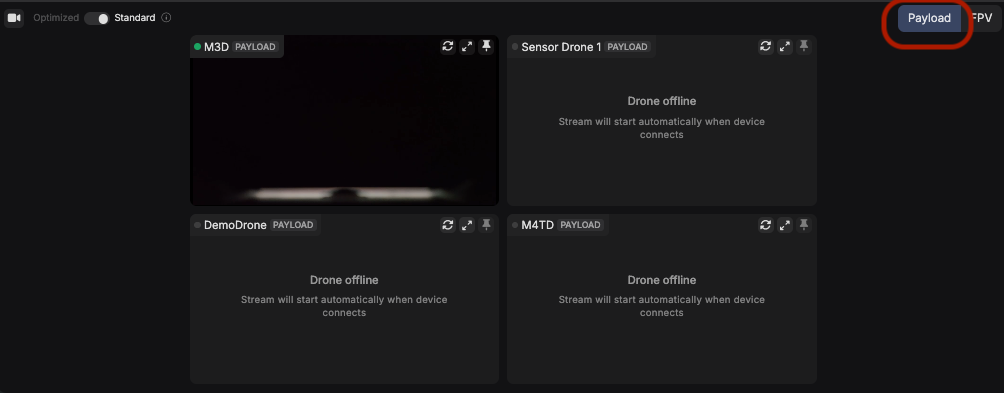Pin the DemoDrone tile
The width and height of the screenshot is (1004, 393).
pyautogui.click(x=486, y=225)
